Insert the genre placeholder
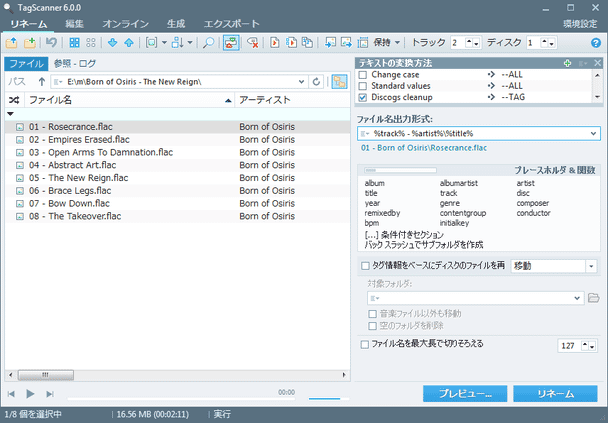 click(449, 203)
